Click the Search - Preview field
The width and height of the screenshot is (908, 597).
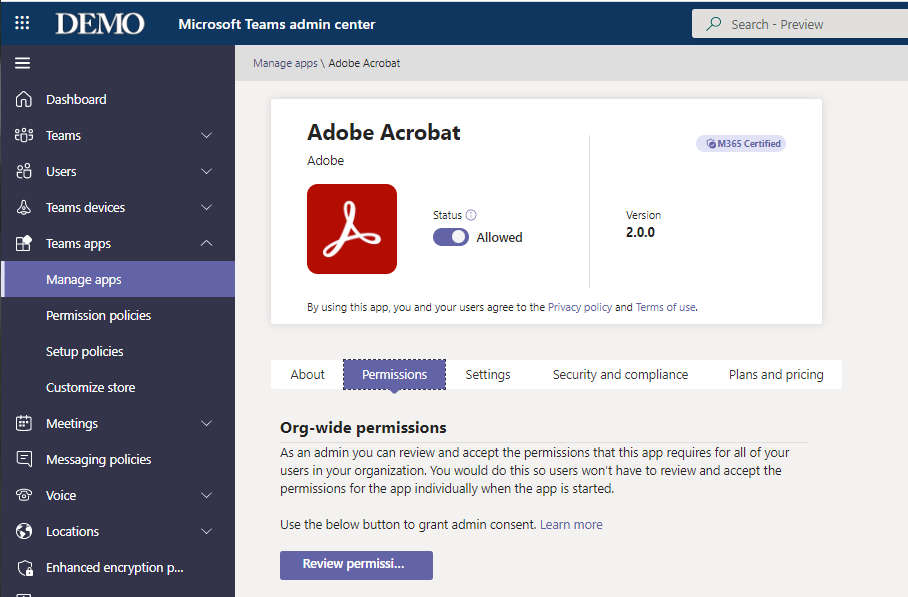(800, 24)
